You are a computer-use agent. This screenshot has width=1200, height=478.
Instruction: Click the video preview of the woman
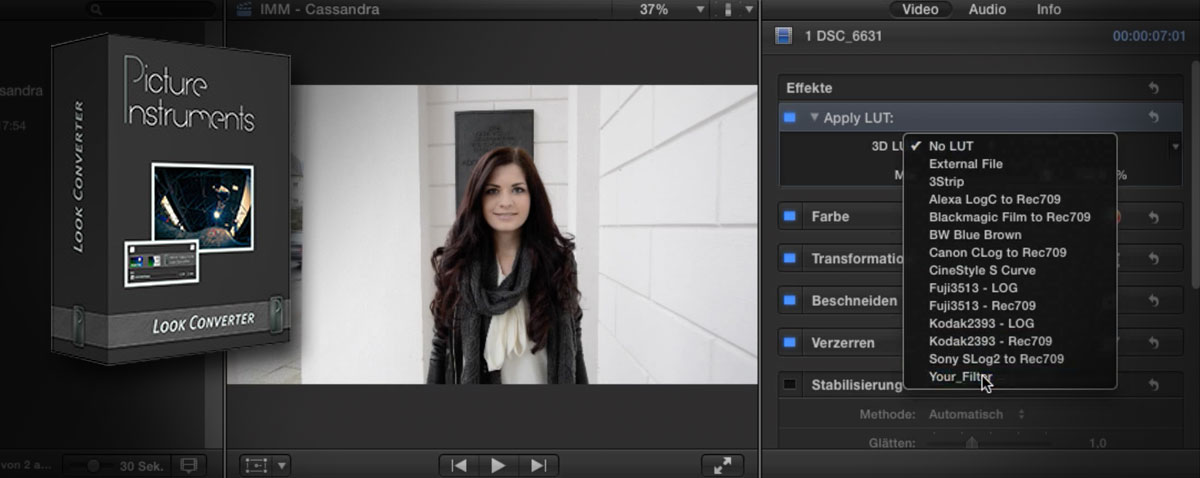pyautogui.click(x=492, y=234)
